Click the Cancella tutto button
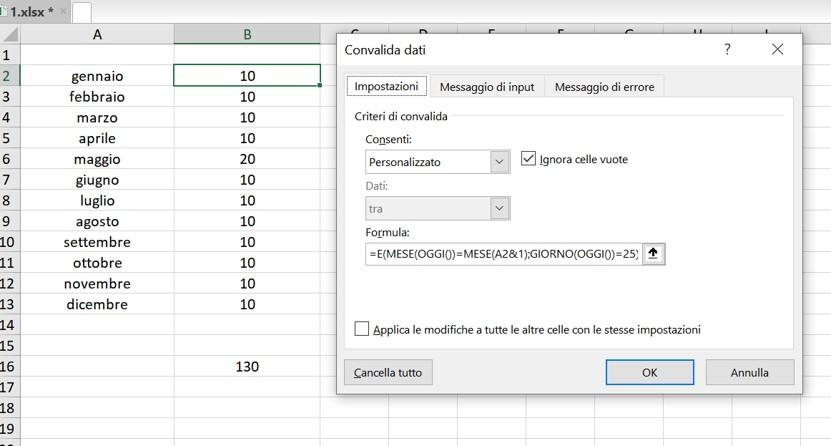This screenshot has width=831, height=446. [x=388, y=372]
